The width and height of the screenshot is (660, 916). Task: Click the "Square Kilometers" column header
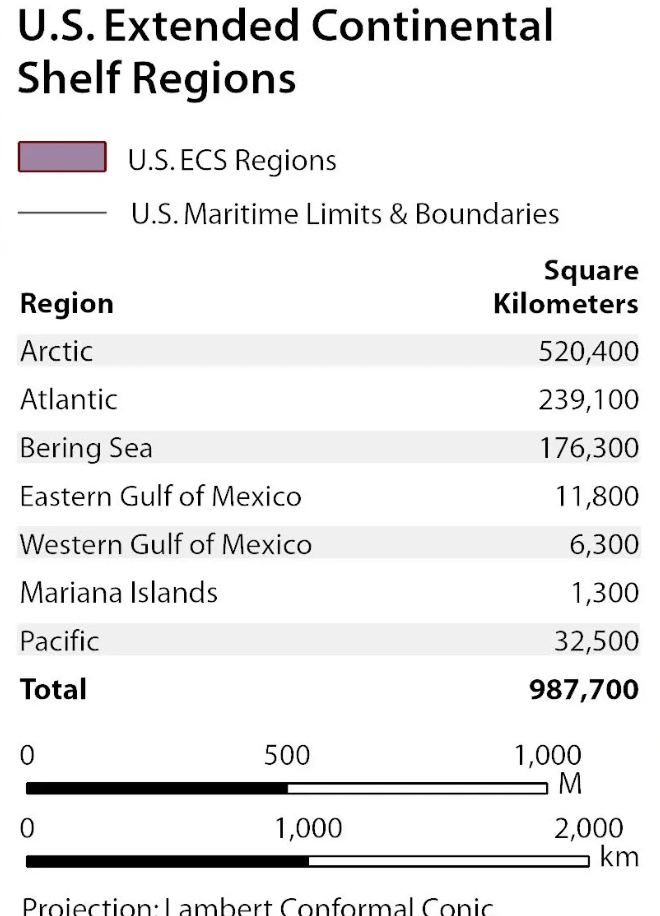[566, 287]
